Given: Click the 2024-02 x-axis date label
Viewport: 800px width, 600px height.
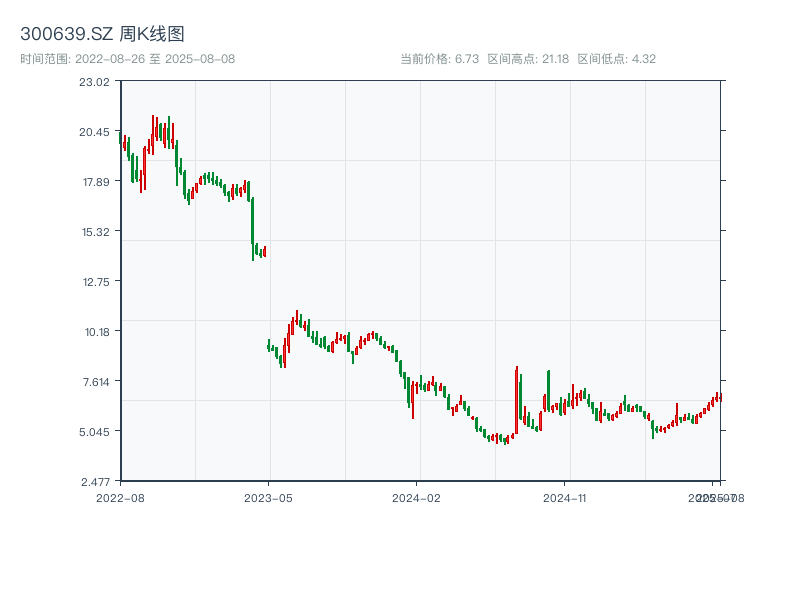Looking at the screenshot, I should (416, 497).
